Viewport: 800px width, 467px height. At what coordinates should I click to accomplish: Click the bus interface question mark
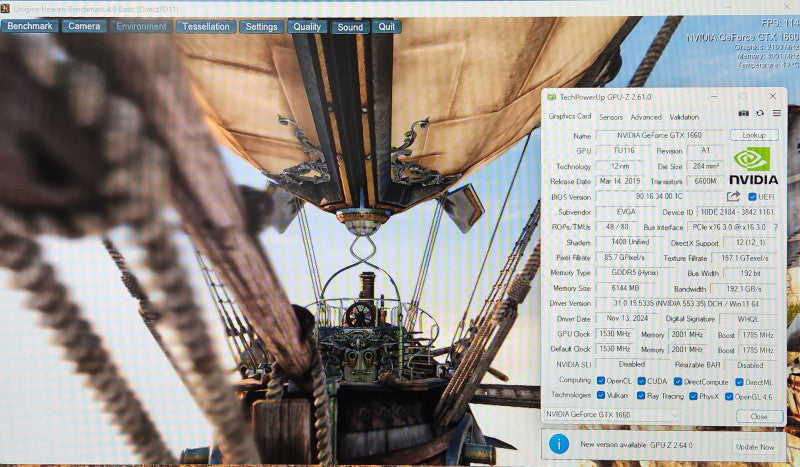pos(776,228)
